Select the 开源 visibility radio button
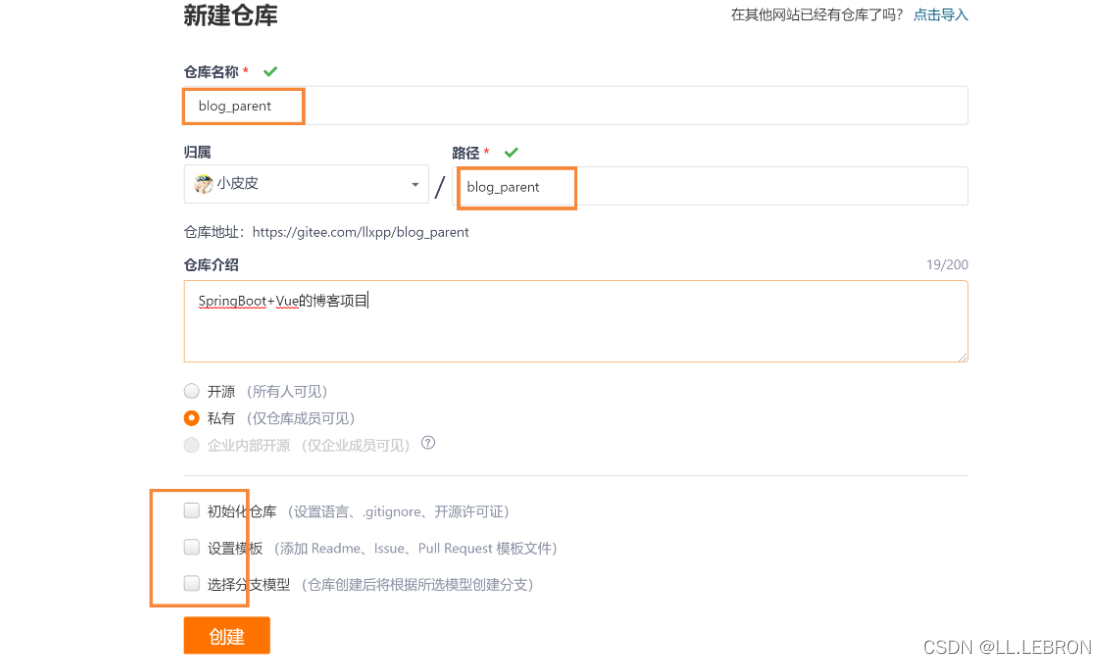 (x=191, y=391)
